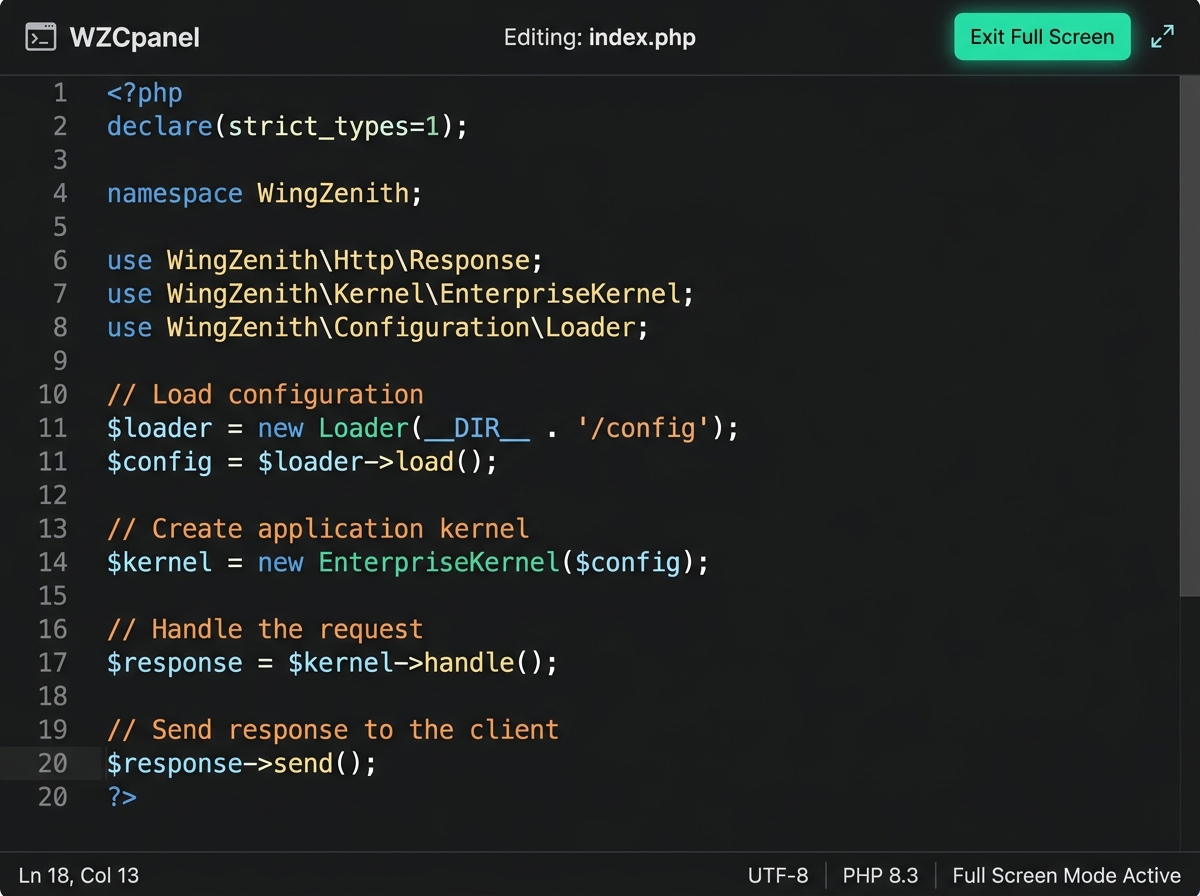Click the '?>' closing tag line
Image resolution: width=1200 pixels, height=896 pixels.
point(122,797)
